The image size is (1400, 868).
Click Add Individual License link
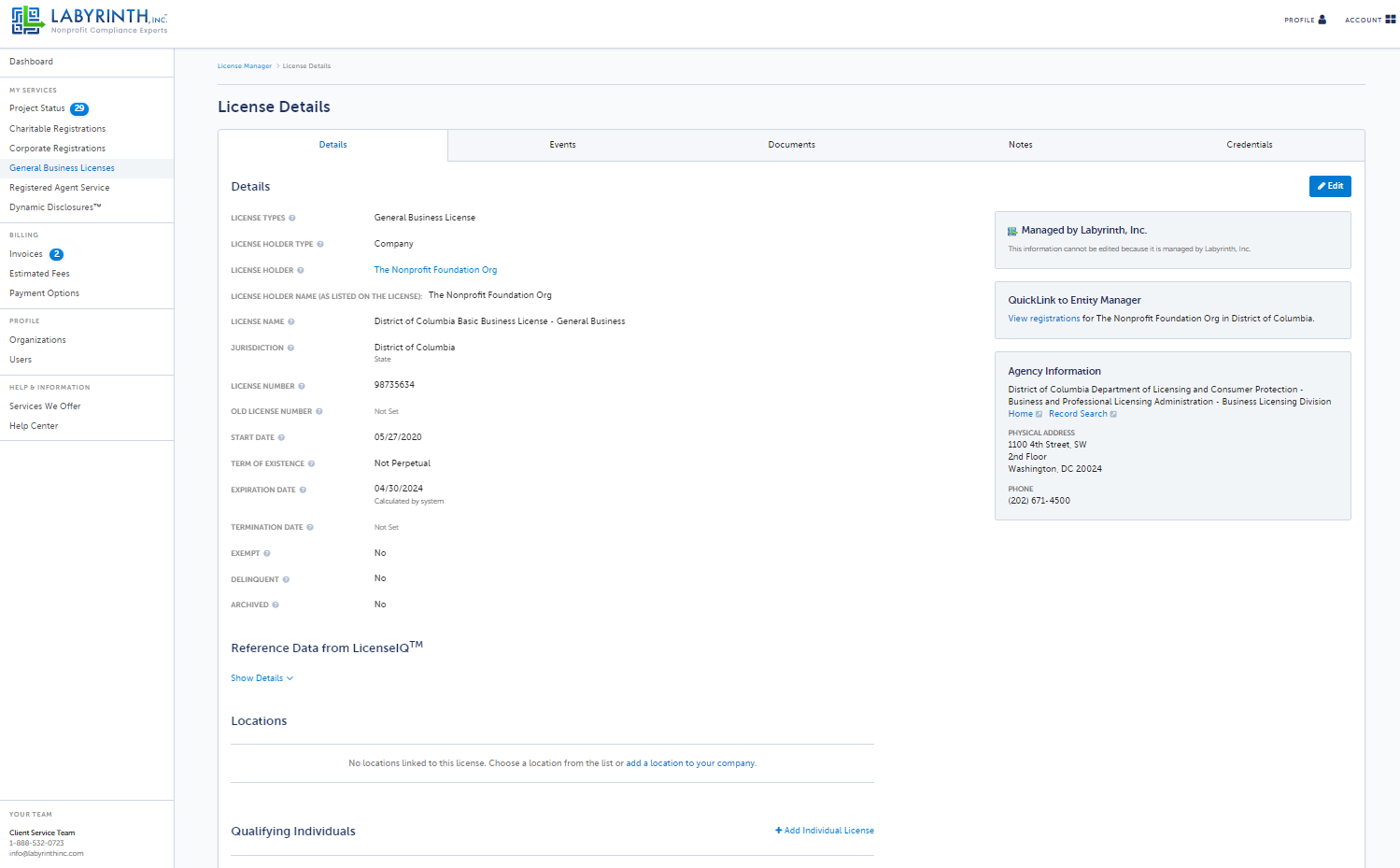(x=825, y=831)
